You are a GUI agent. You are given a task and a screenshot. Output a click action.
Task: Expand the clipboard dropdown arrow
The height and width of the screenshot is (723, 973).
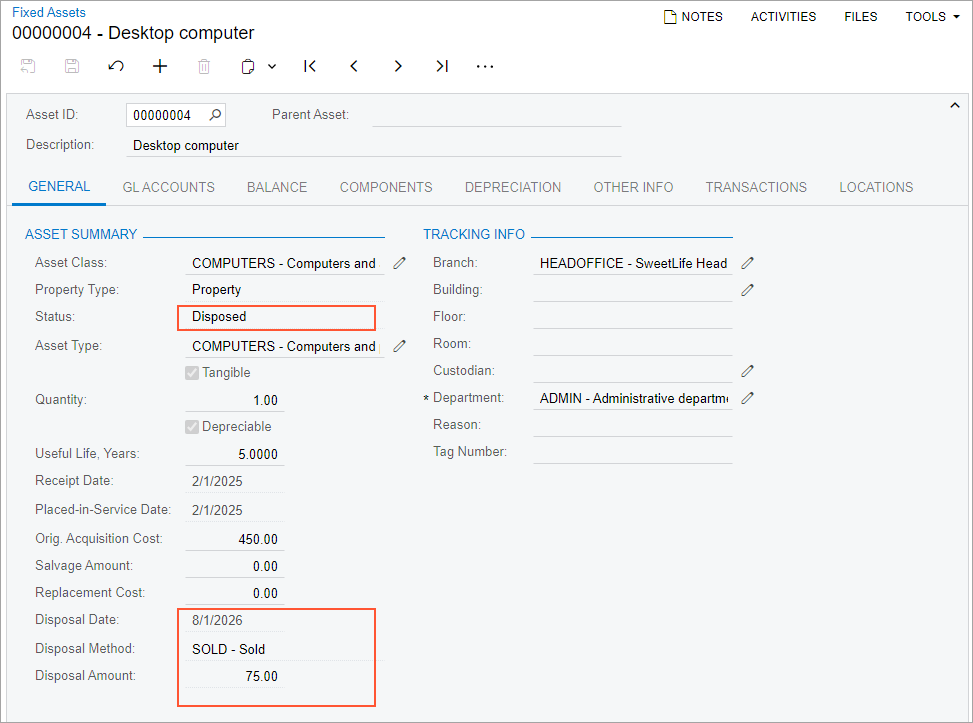[x=272, y=66]
